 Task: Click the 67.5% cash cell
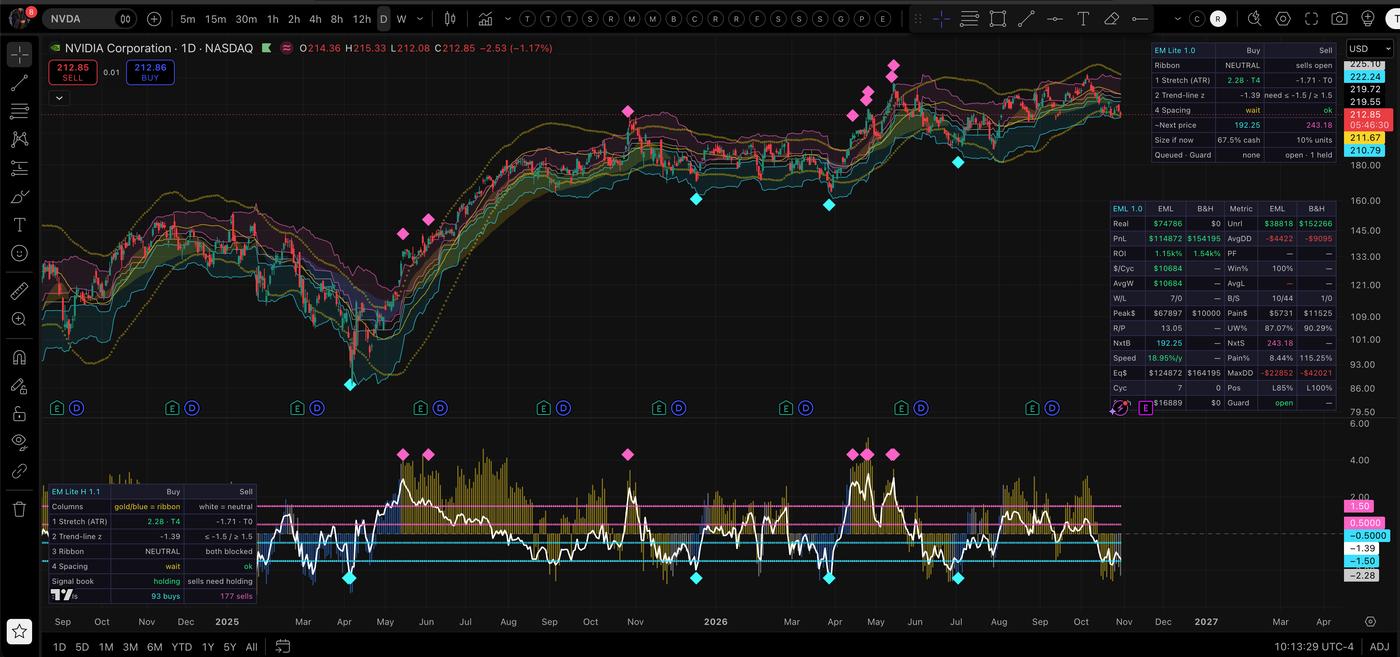(x=1238, y=140)
